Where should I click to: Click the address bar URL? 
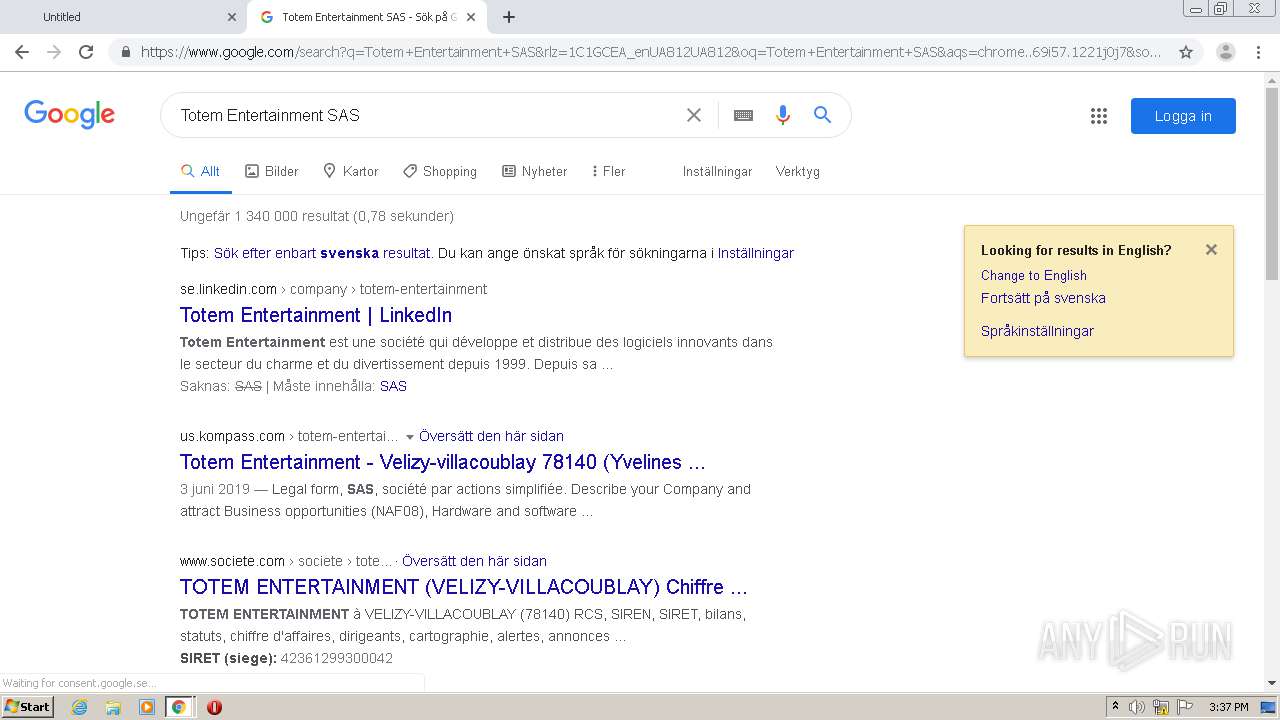651,52
